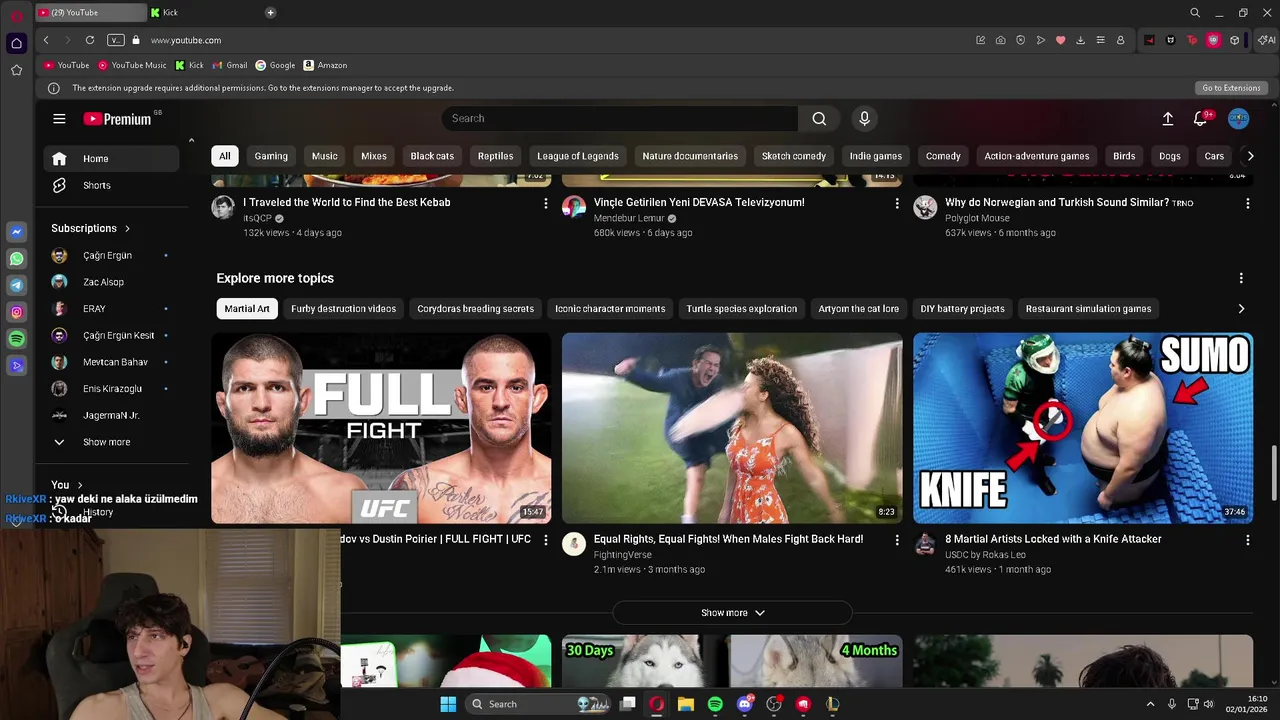This screenshot has width=1280, height=720.
Task: Select Furby destruction videos topic
Action: point(343,309)
